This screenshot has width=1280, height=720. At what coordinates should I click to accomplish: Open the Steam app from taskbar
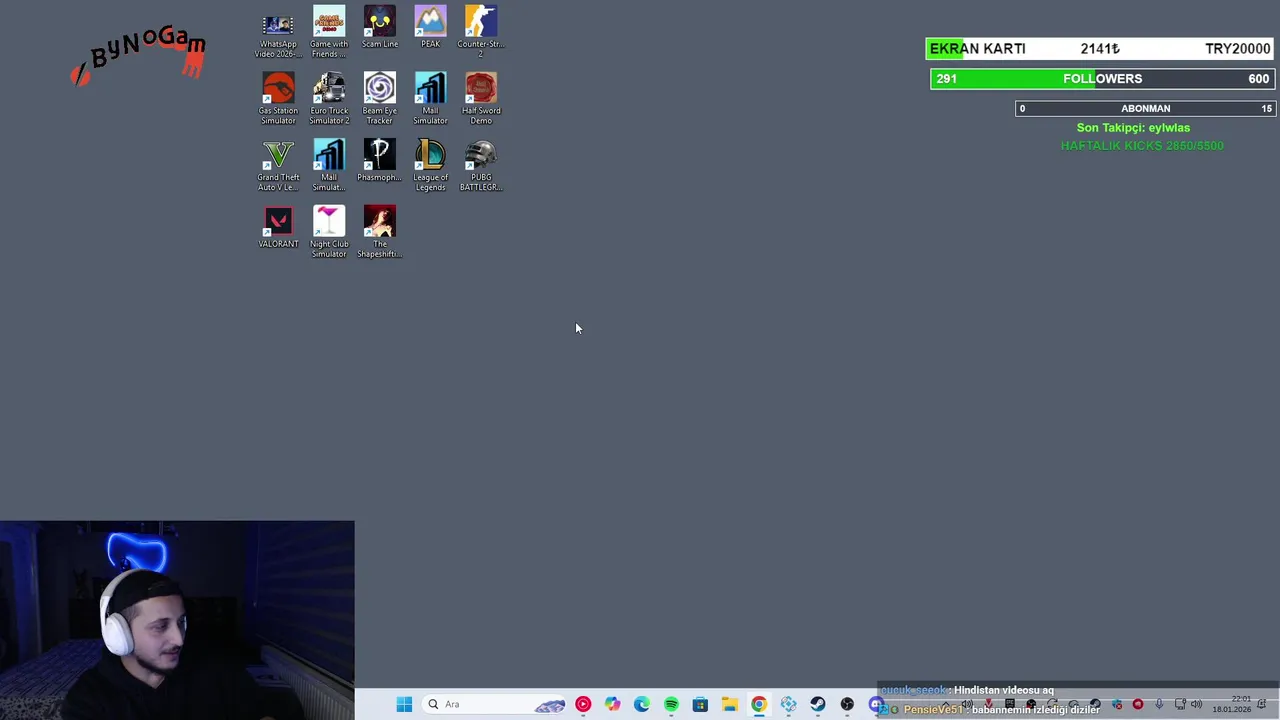point(818,704)
